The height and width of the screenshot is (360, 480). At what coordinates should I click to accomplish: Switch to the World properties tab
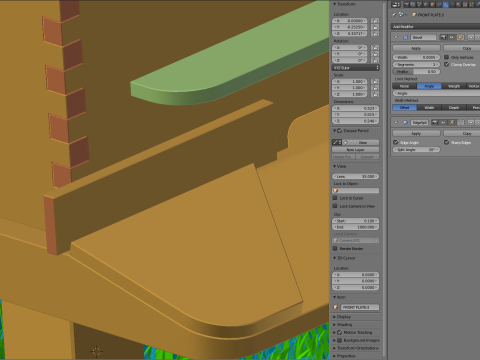click(x=426, y=5)
